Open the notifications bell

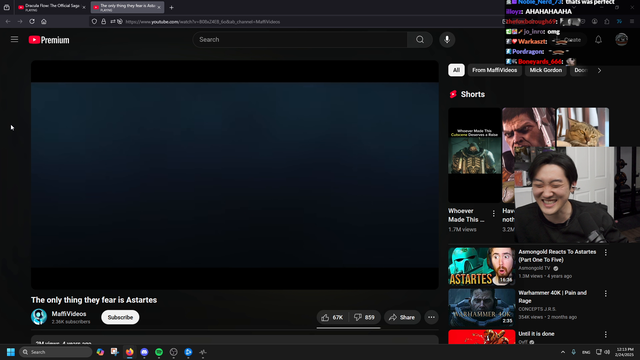598,40
